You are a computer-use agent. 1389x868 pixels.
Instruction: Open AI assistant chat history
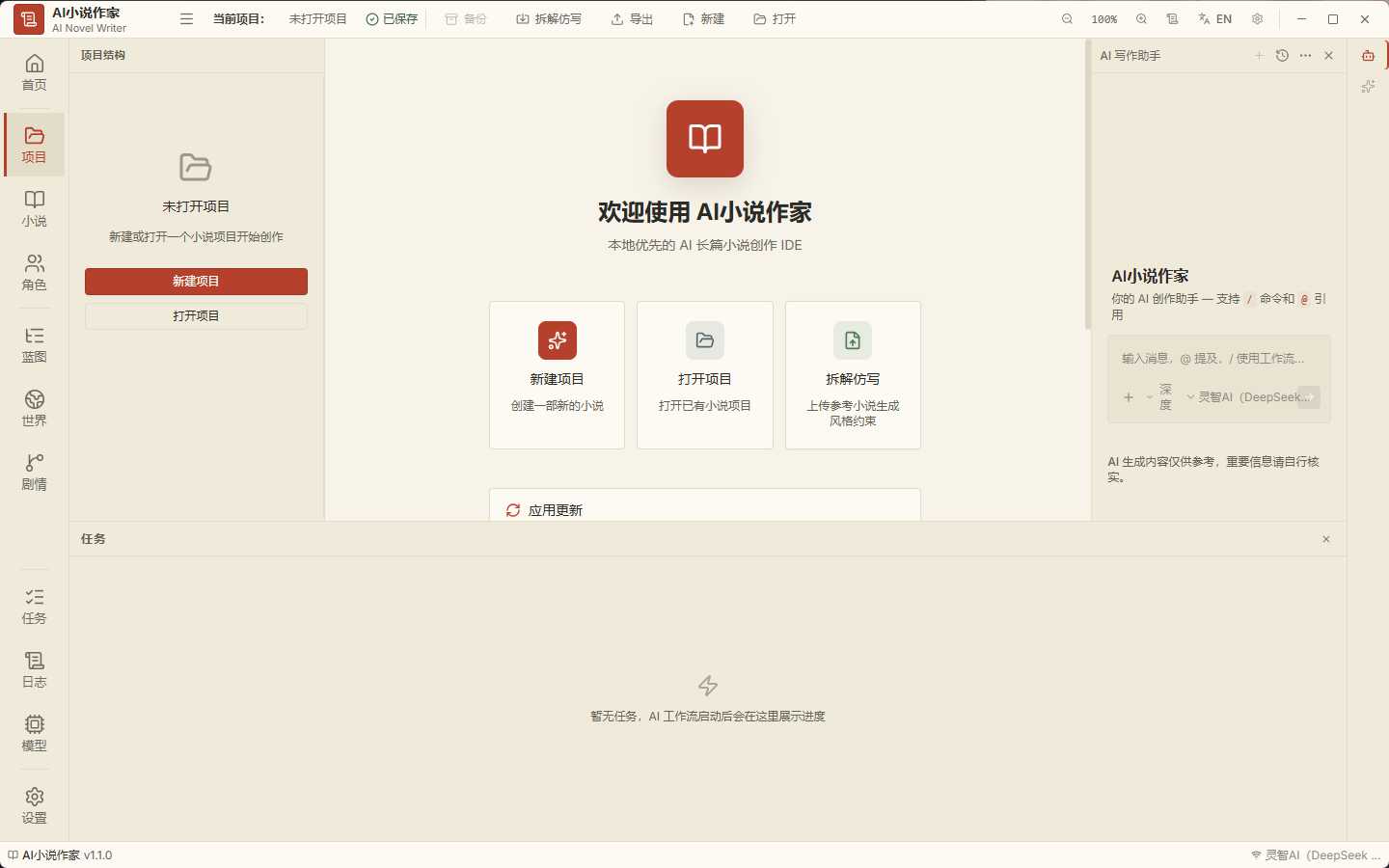[1282, 56]
